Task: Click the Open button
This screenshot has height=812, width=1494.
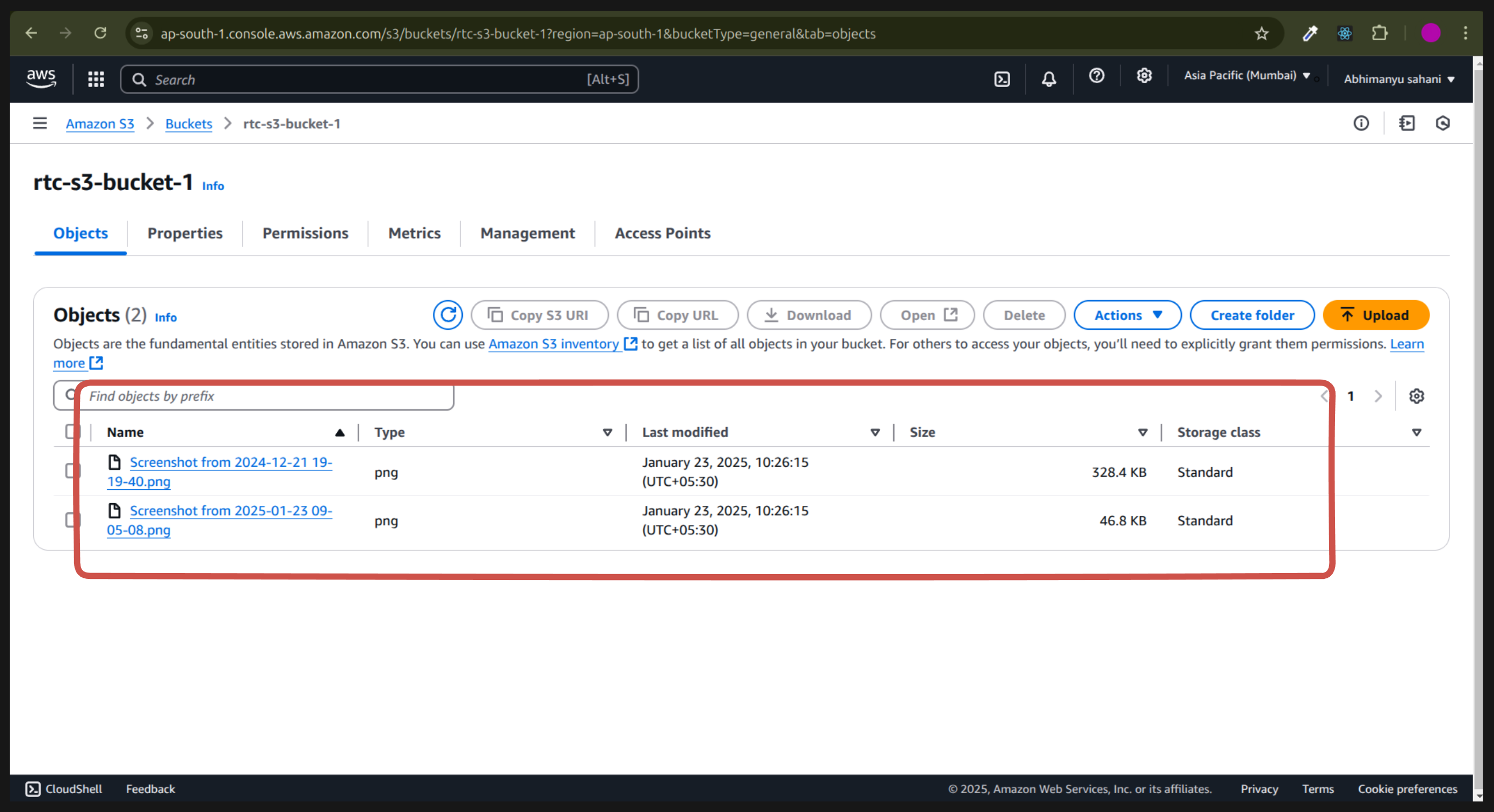Action: [927, 315]
